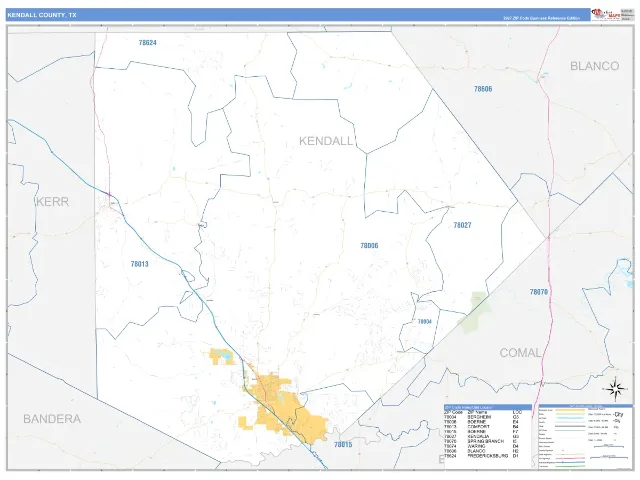Viewport: 640px width, 480px height.
Task: Click the pink highway line swatch in legend
Action: coord(569,458)
